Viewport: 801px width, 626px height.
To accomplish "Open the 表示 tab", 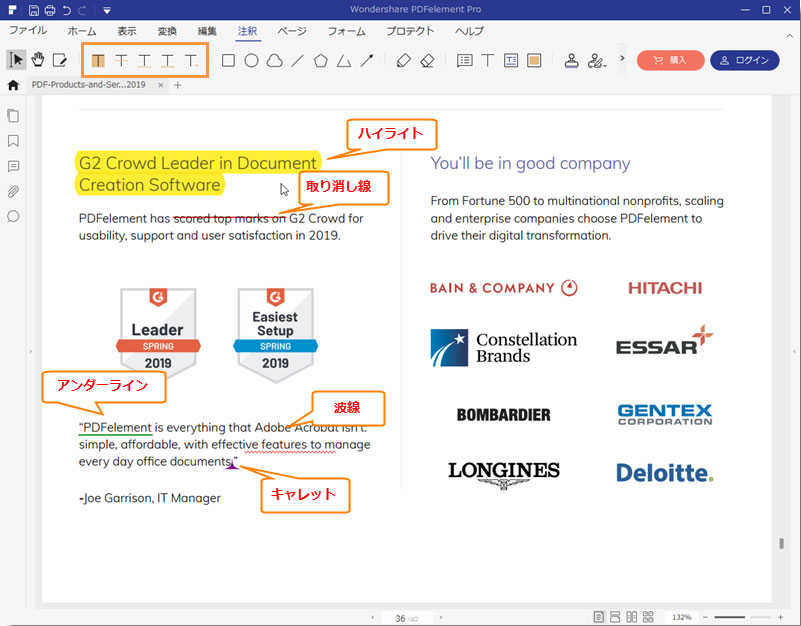I will 127,31.
